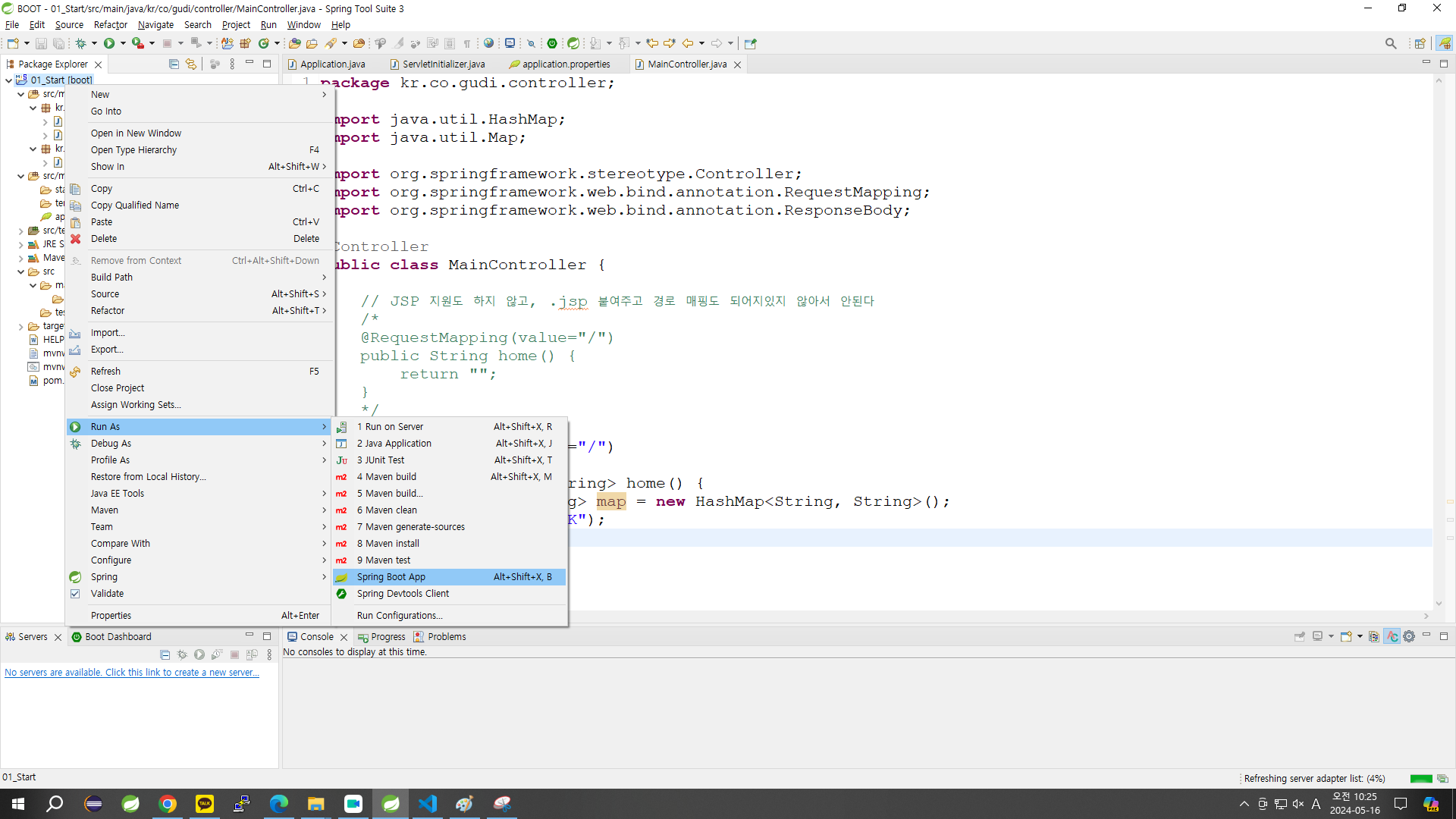The width and height of the screenshot is (1456, 819).
Task: Toggle Show Whitespace Characters pilcrow icon
Action: 467,43
